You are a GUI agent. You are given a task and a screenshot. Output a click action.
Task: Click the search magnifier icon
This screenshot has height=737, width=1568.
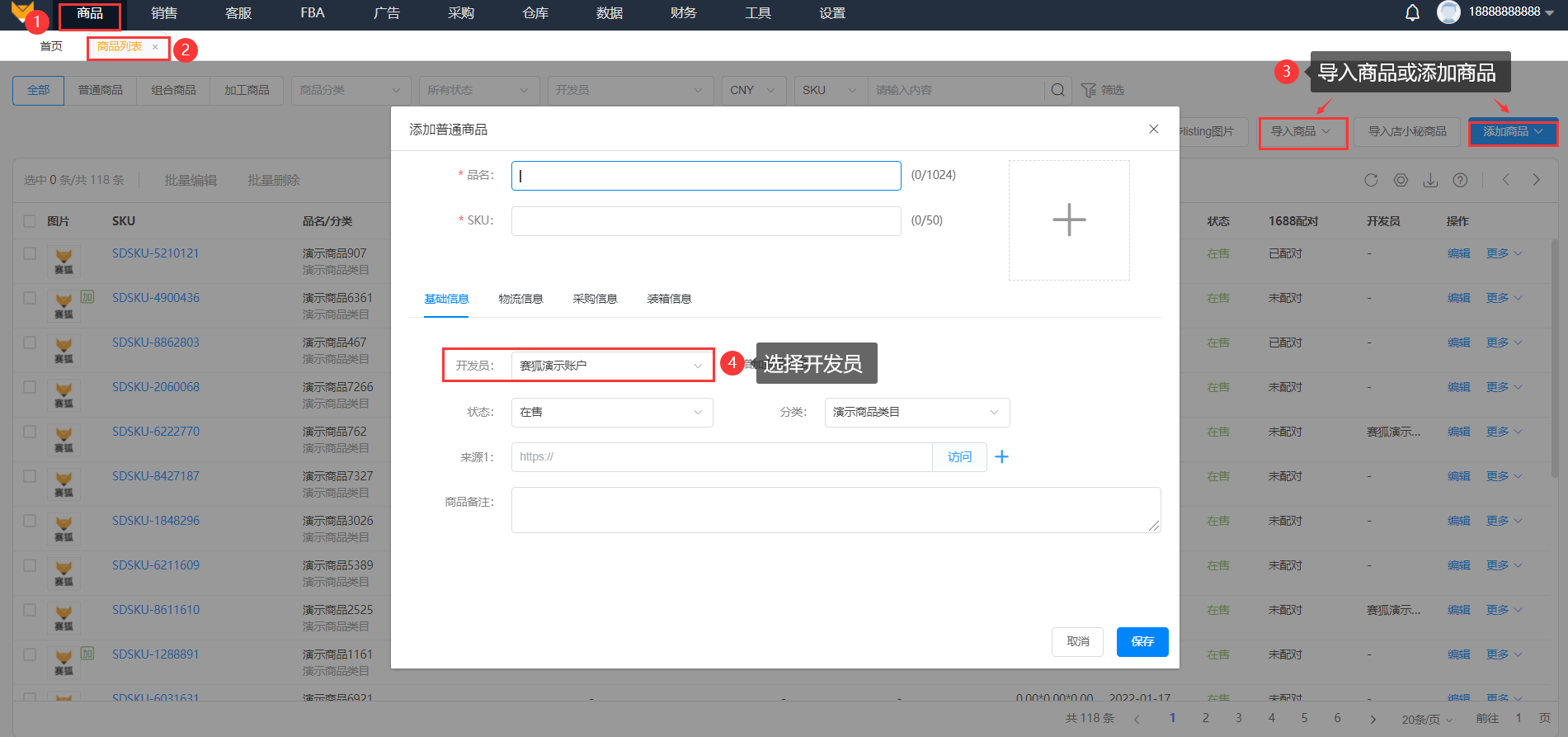pyautogui.click(x=1057, y=90)
